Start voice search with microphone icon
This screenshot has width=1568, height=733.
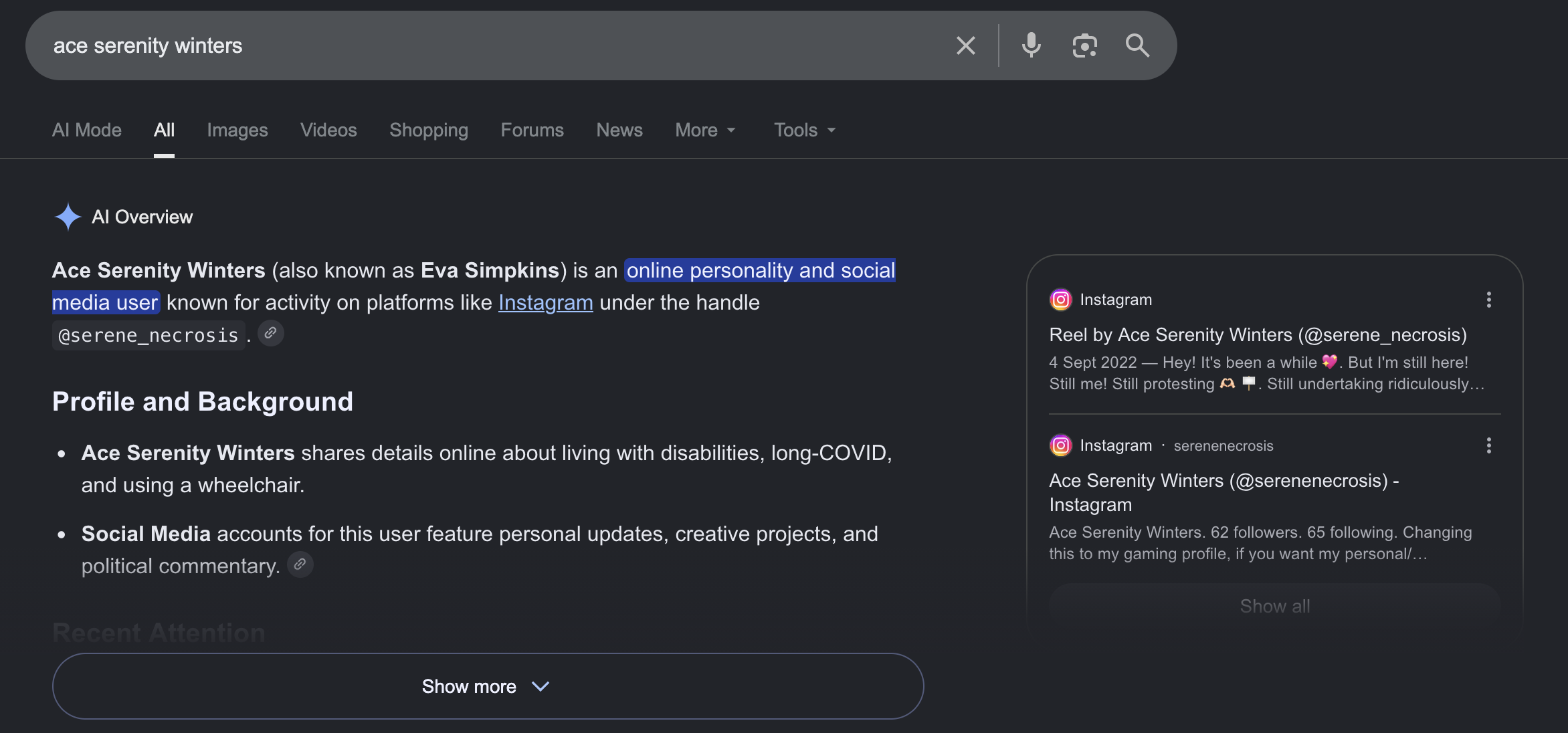pyautogui.click(x=1031, y=45)
